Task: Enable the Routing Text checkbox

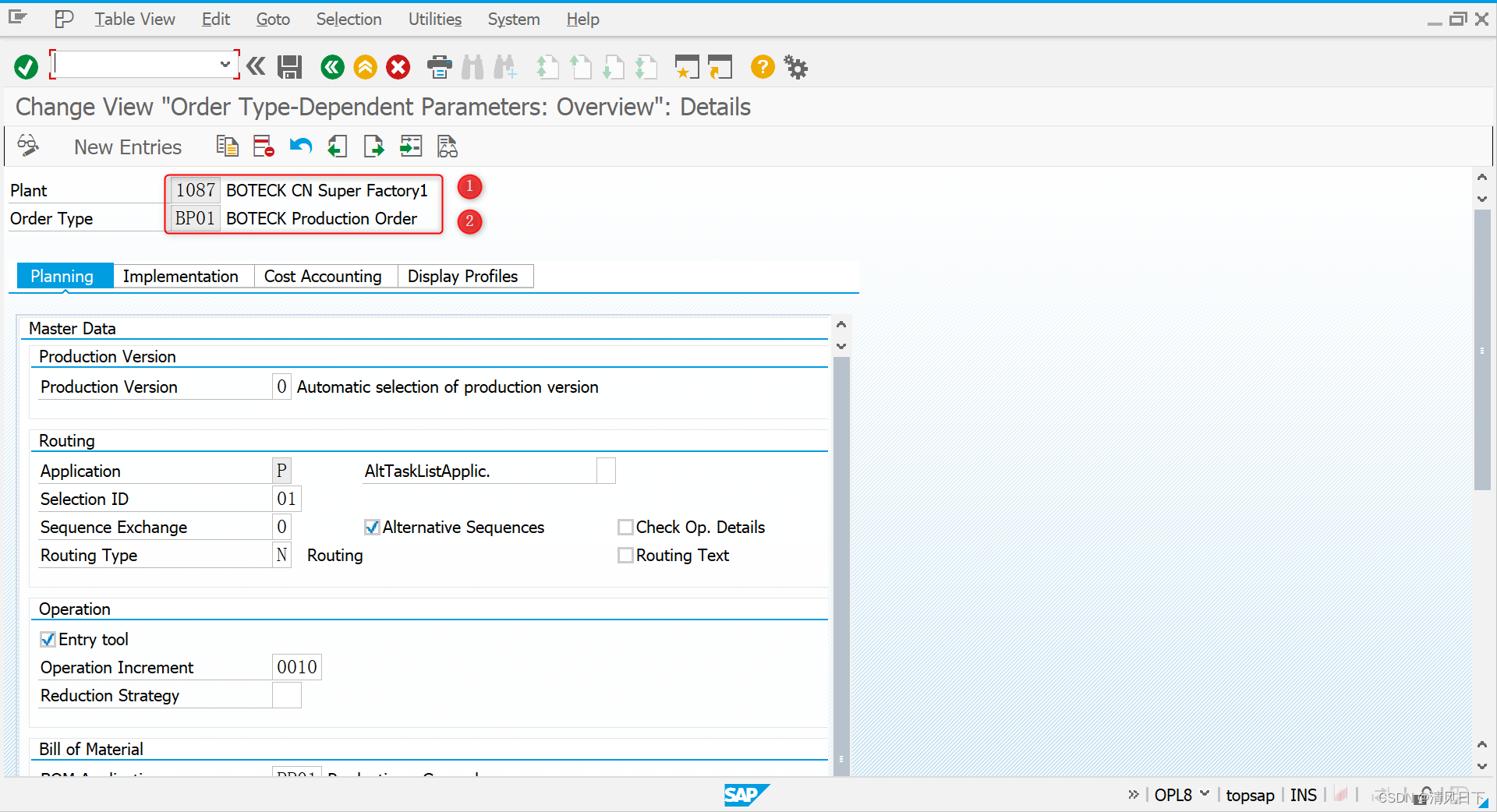Action: (625, 556)
